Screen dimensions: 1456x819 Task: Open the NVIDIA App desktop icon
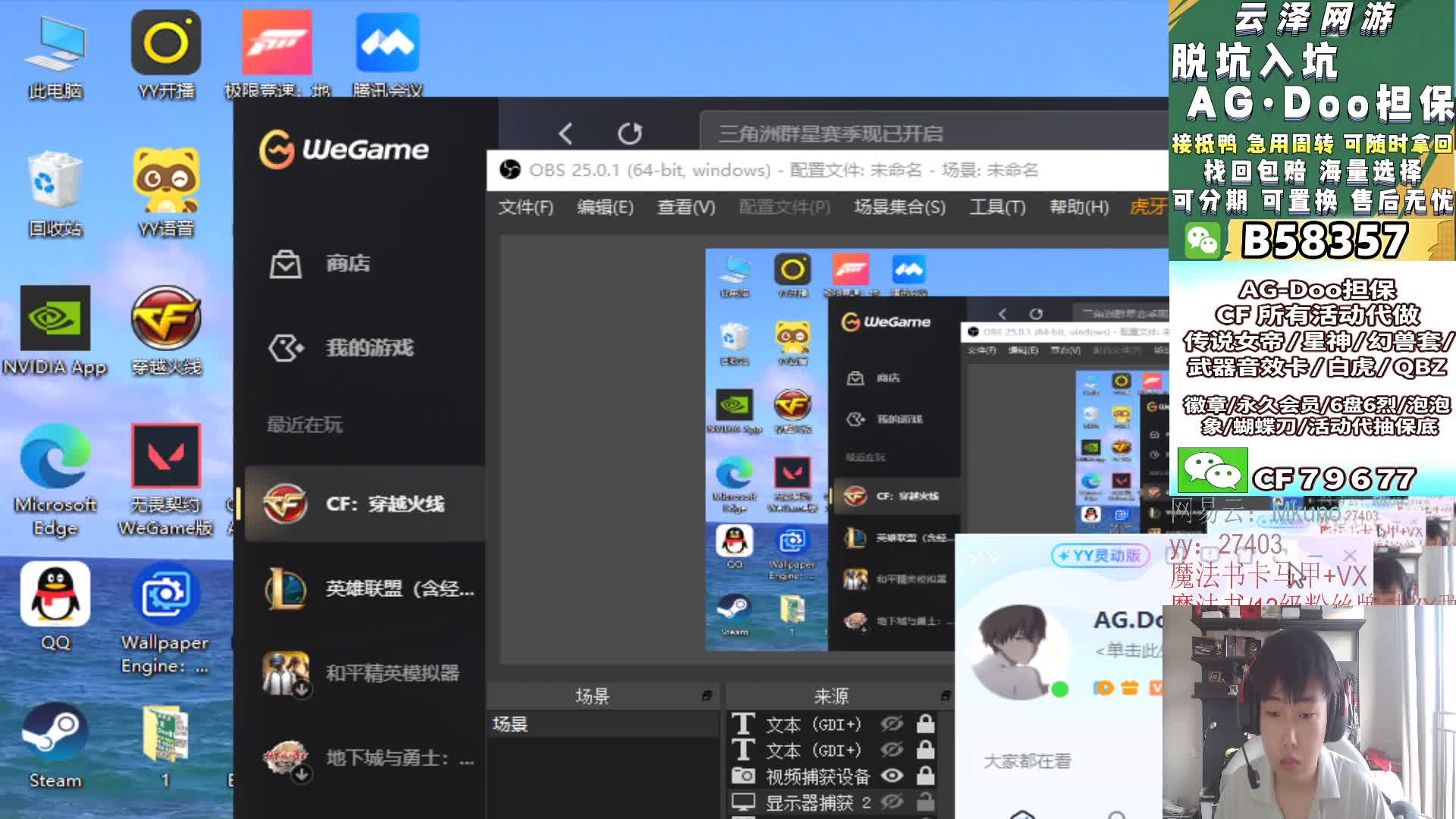pos(55,331)
